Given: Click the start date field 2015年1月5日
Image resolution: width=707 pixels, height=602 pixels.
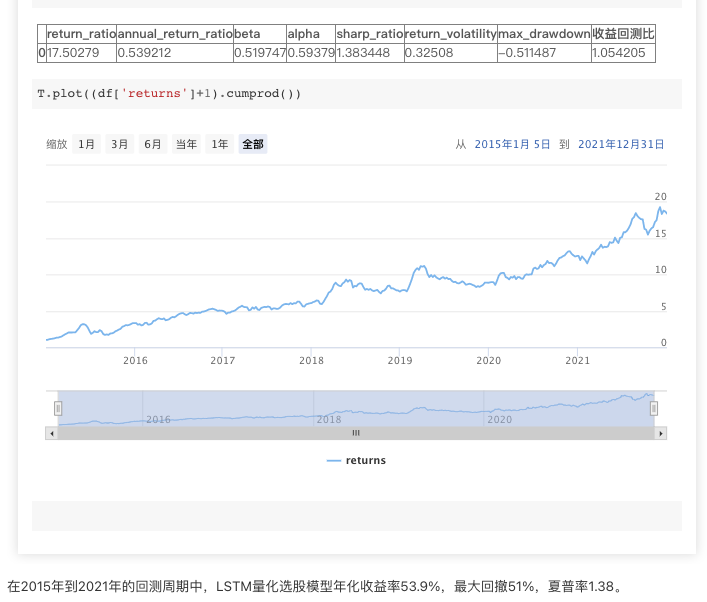Looking at the screenshot, I should point(512,144).
